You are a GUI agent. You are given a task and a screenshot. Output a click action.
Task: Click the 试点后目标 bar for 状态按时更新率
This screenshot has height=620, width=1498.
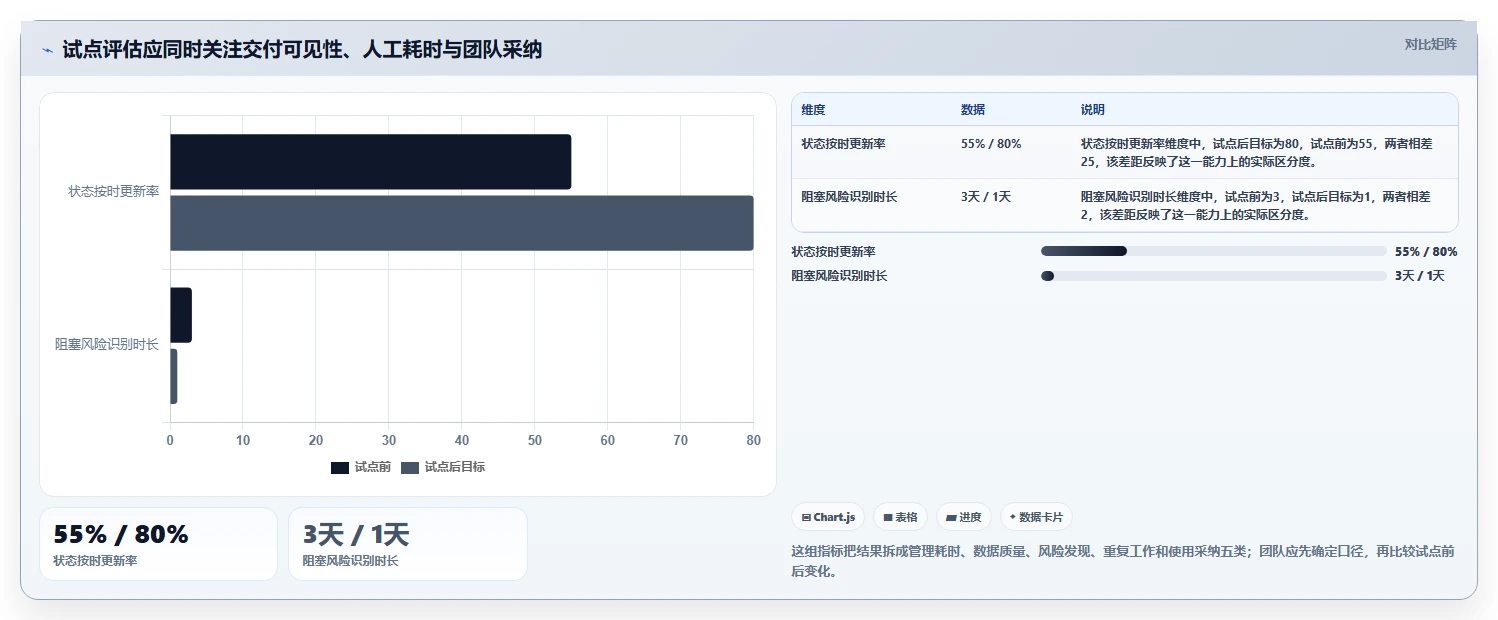pyautogui.click(x=461, y=223)
